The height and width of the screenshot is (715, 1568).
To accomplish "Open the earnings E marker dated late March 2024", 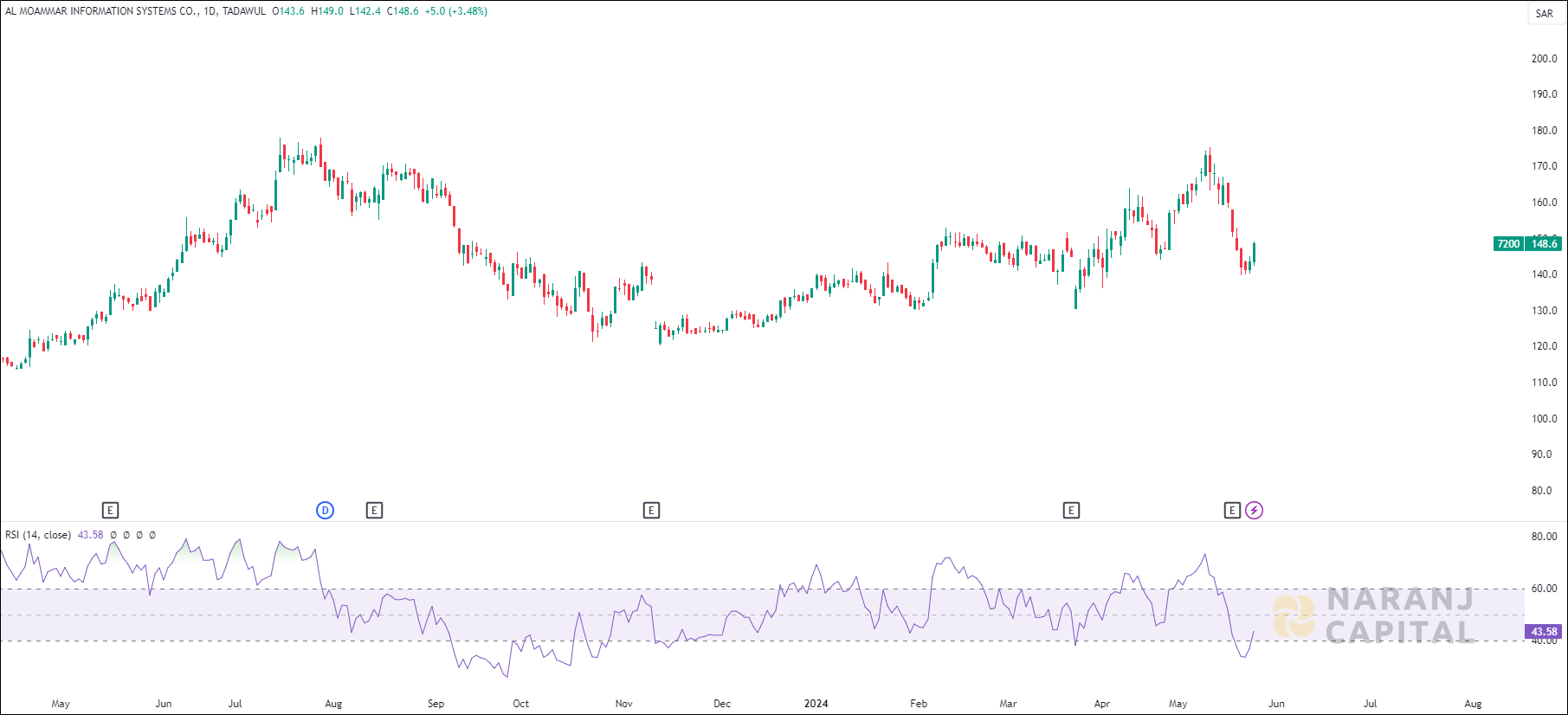I will tap(1071, 511).
